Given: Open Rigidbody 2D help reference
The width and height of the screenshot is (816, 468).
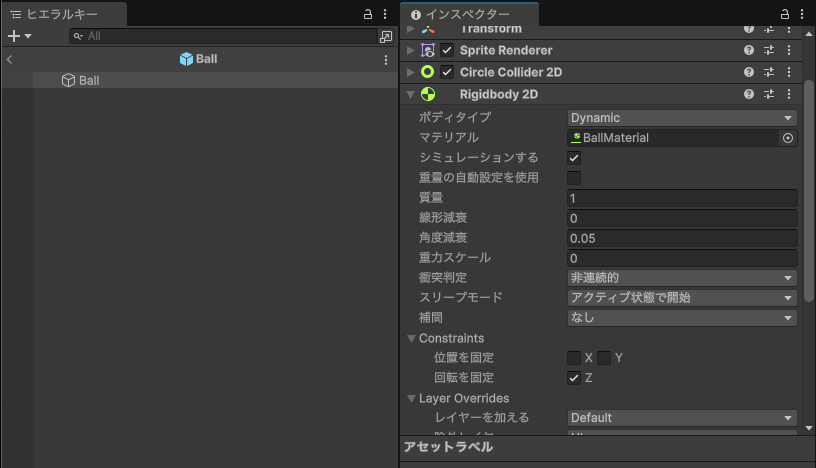Looking at the screenshot, I should point(748,94).
